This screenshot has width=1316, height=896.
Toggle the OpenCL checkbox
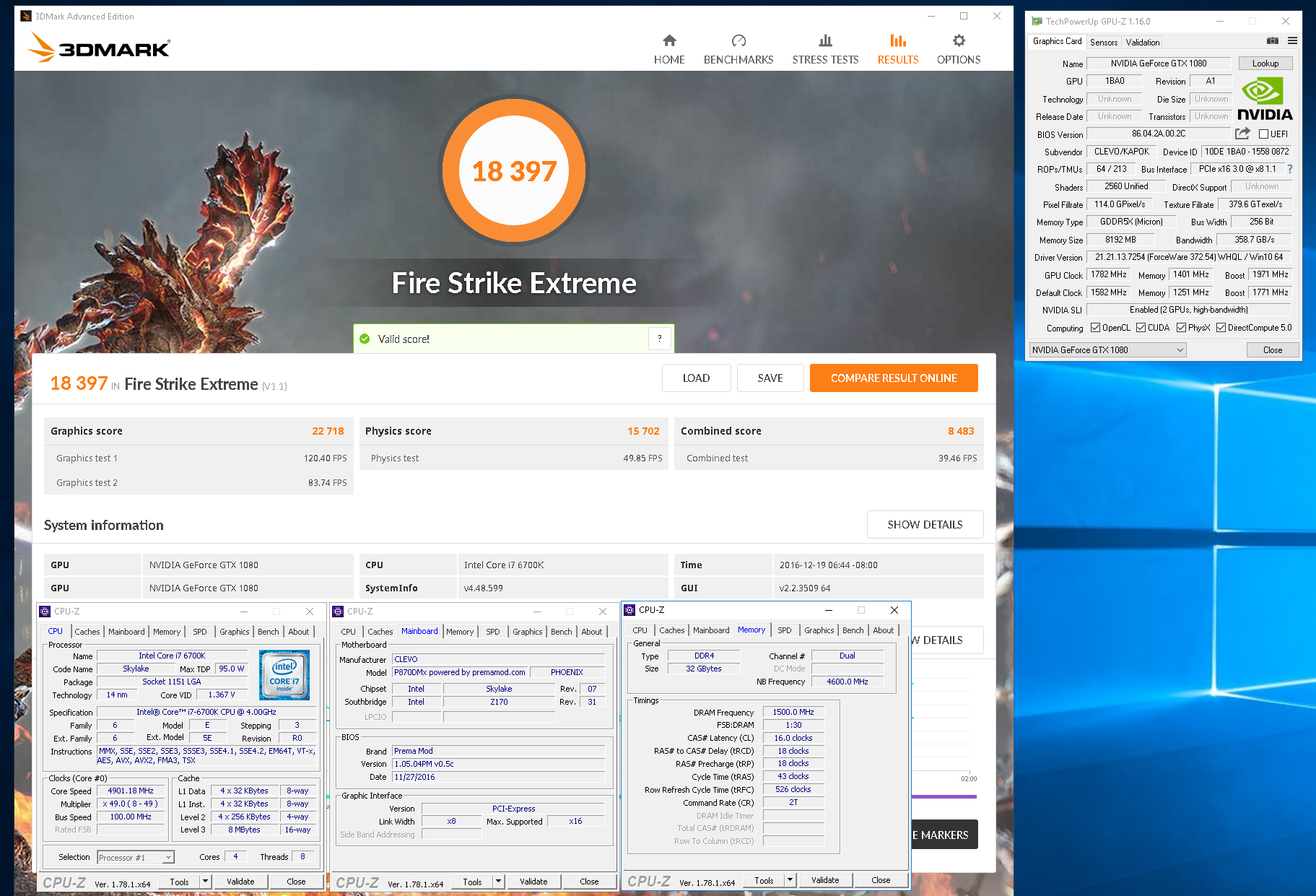1095,328
